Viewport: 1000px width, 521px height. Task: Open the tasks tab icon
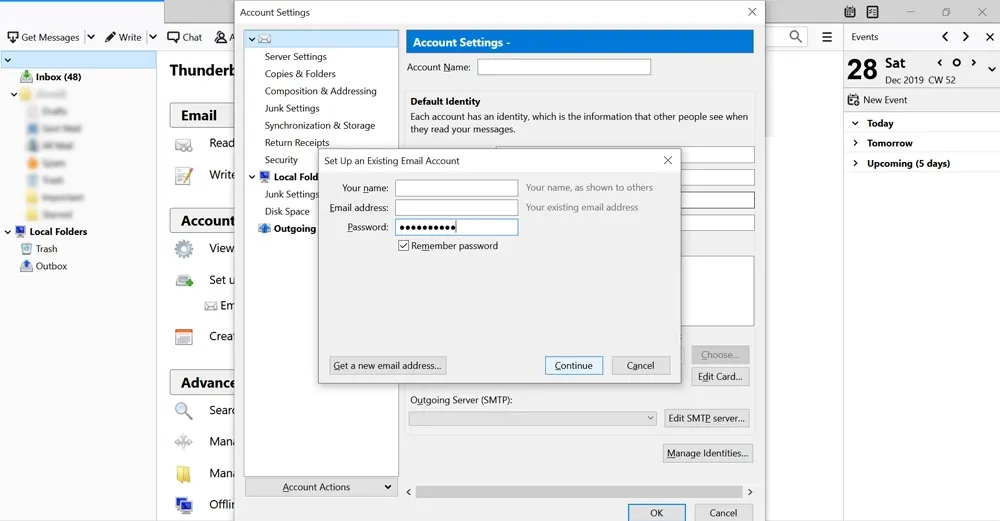(x=872, y=11)
